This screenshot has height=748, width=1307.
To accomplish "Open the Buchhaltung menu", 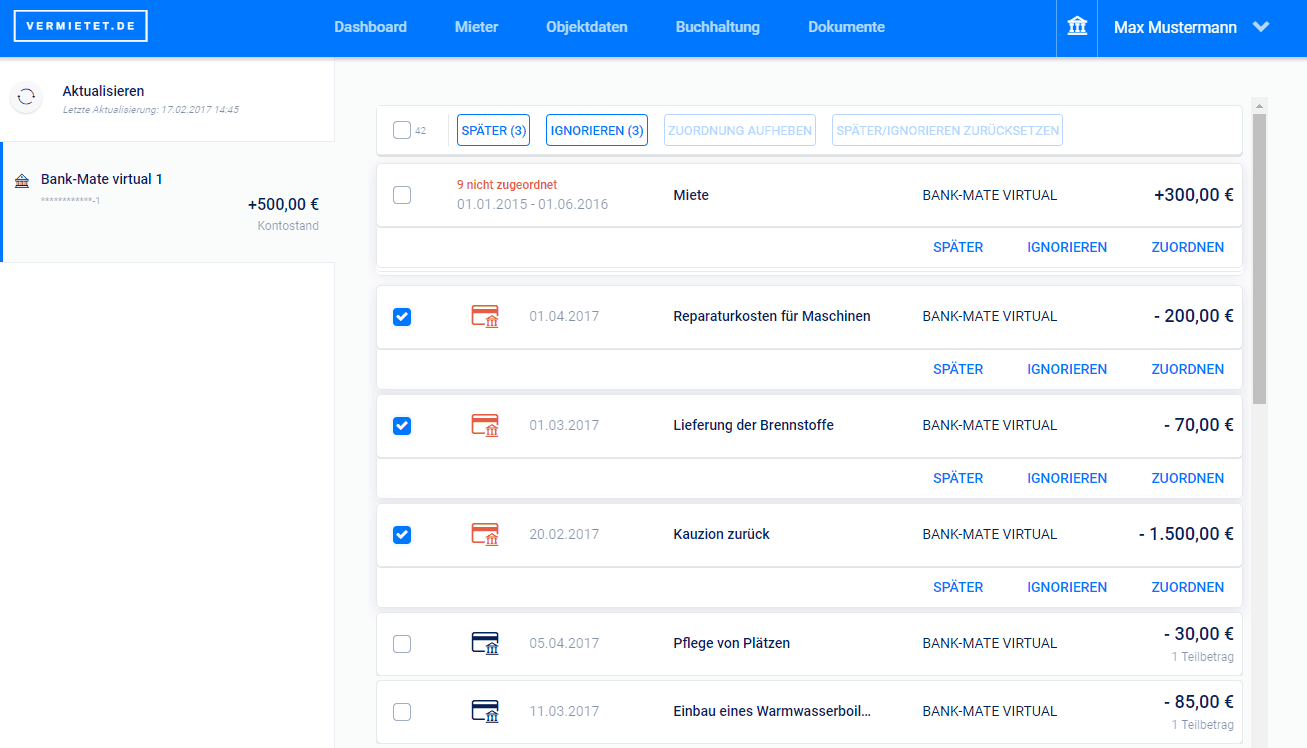I will click(718, 27).
